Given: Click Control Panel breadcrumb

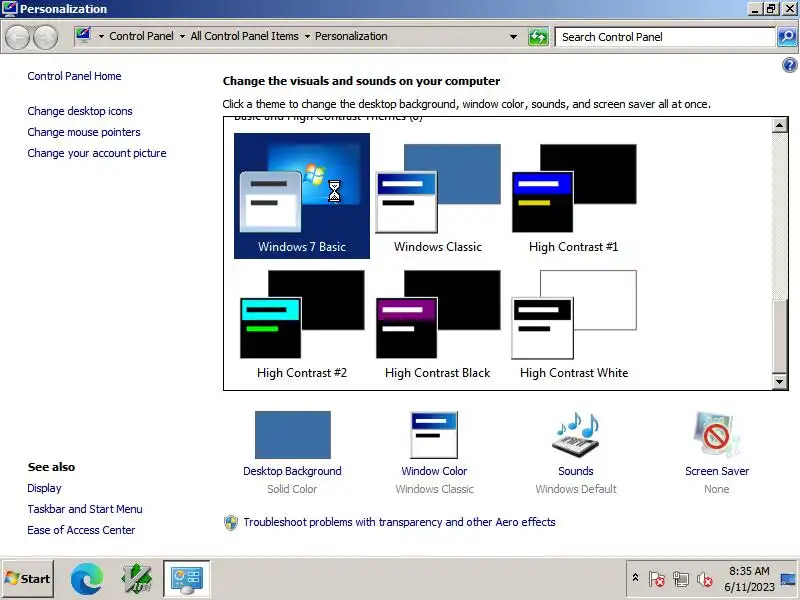Looking at the screenshot, I should pos(141,36).
